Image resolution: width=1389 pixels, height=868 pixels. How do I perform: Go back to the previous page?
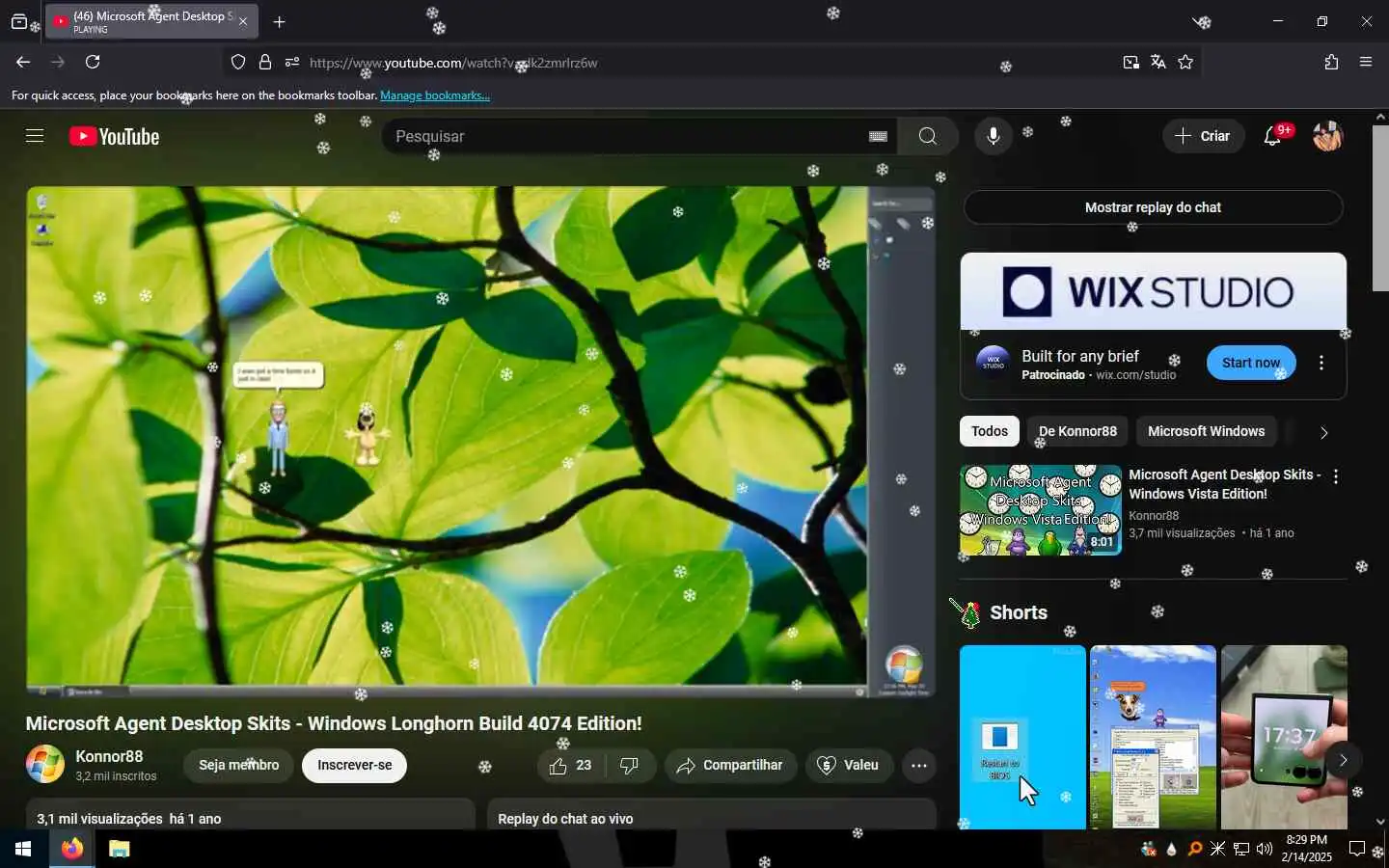coord(23,62)
